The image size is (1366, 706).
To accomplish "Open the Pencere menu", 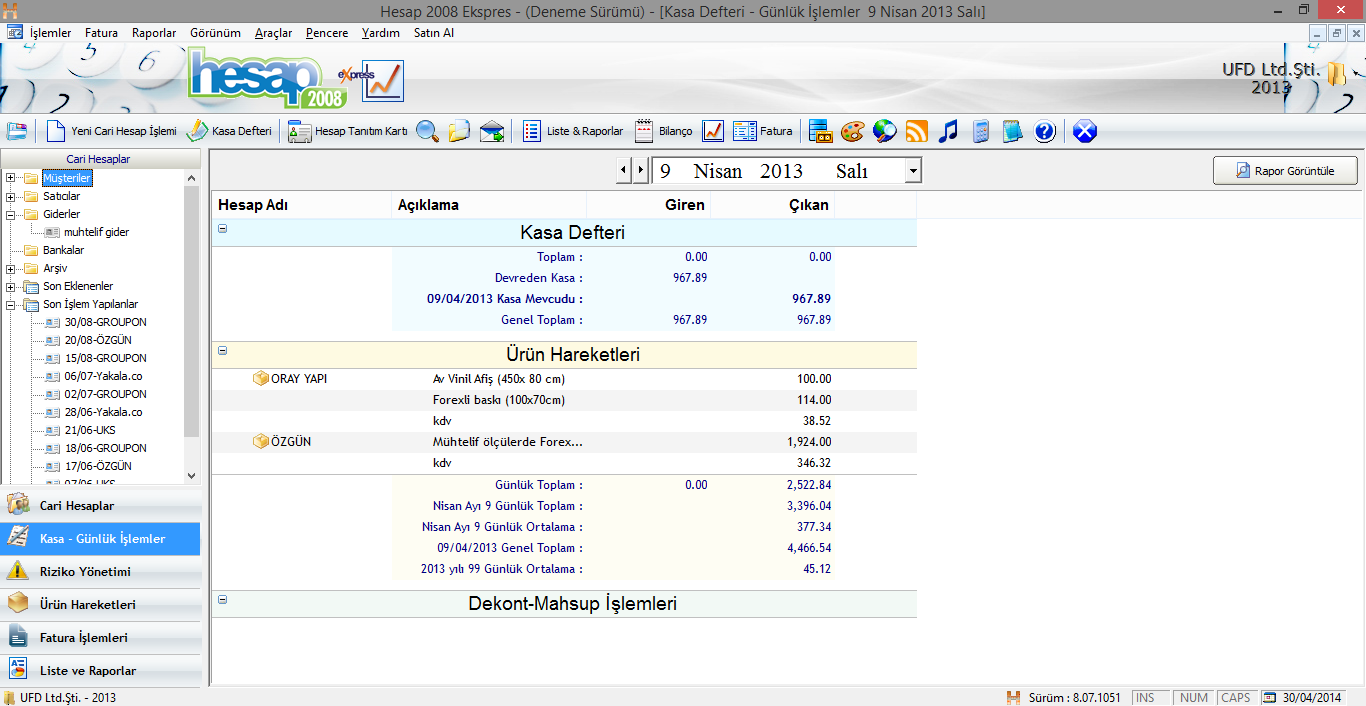I will [327, 33].
